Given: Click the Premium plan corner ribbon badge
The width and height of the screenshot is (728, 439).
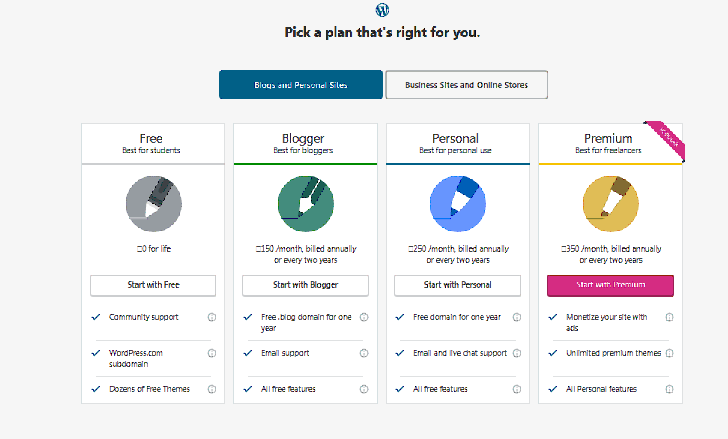Looking at the screenshot, I should (666, 138).
